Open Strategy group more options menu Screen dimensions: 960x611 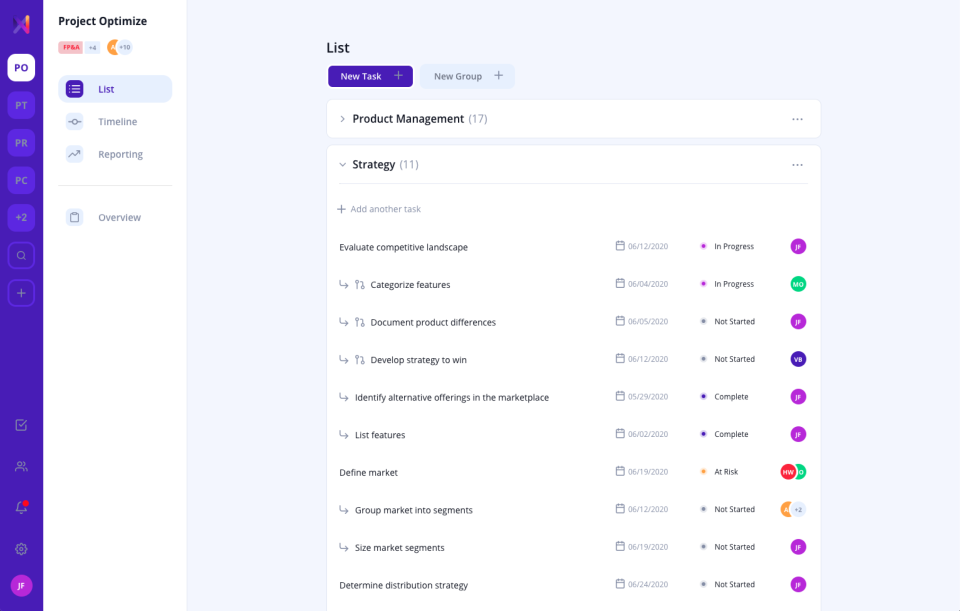pyautogui.click(x=797, y=165)
